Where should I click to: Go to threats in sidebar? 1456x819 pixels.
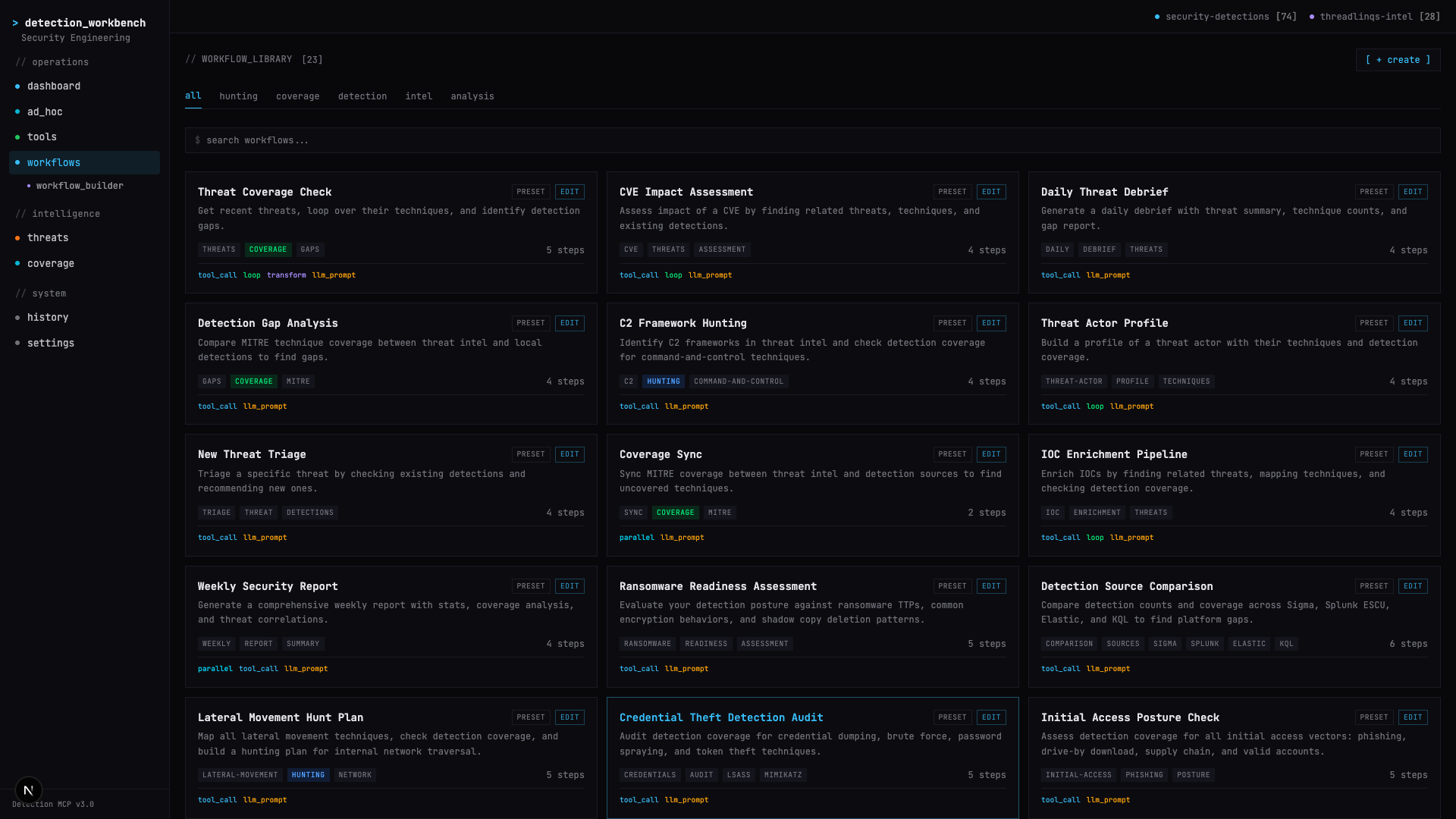coord(84,238)
